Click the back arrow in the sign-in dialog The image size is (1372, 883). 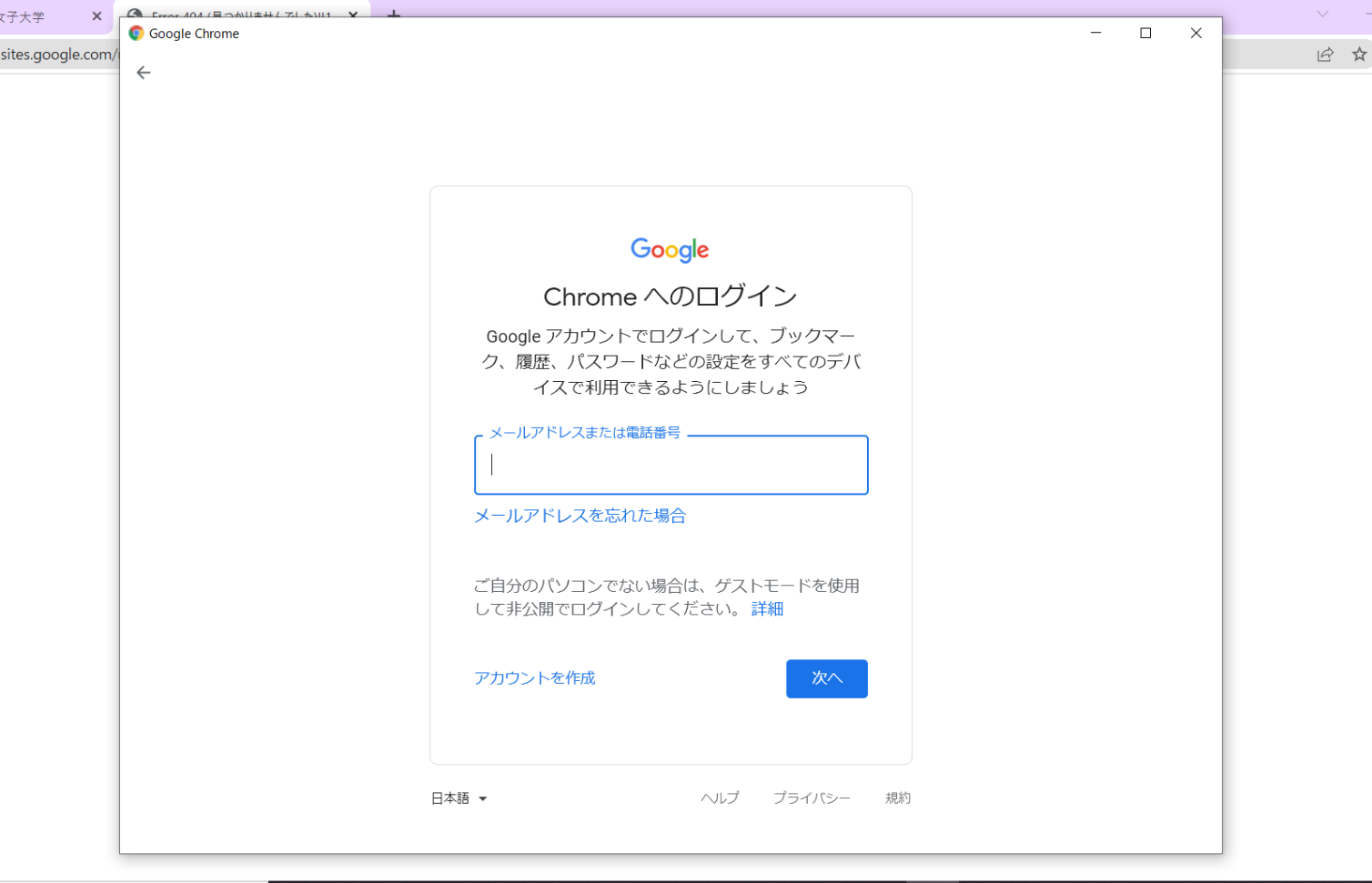[144, 73]
